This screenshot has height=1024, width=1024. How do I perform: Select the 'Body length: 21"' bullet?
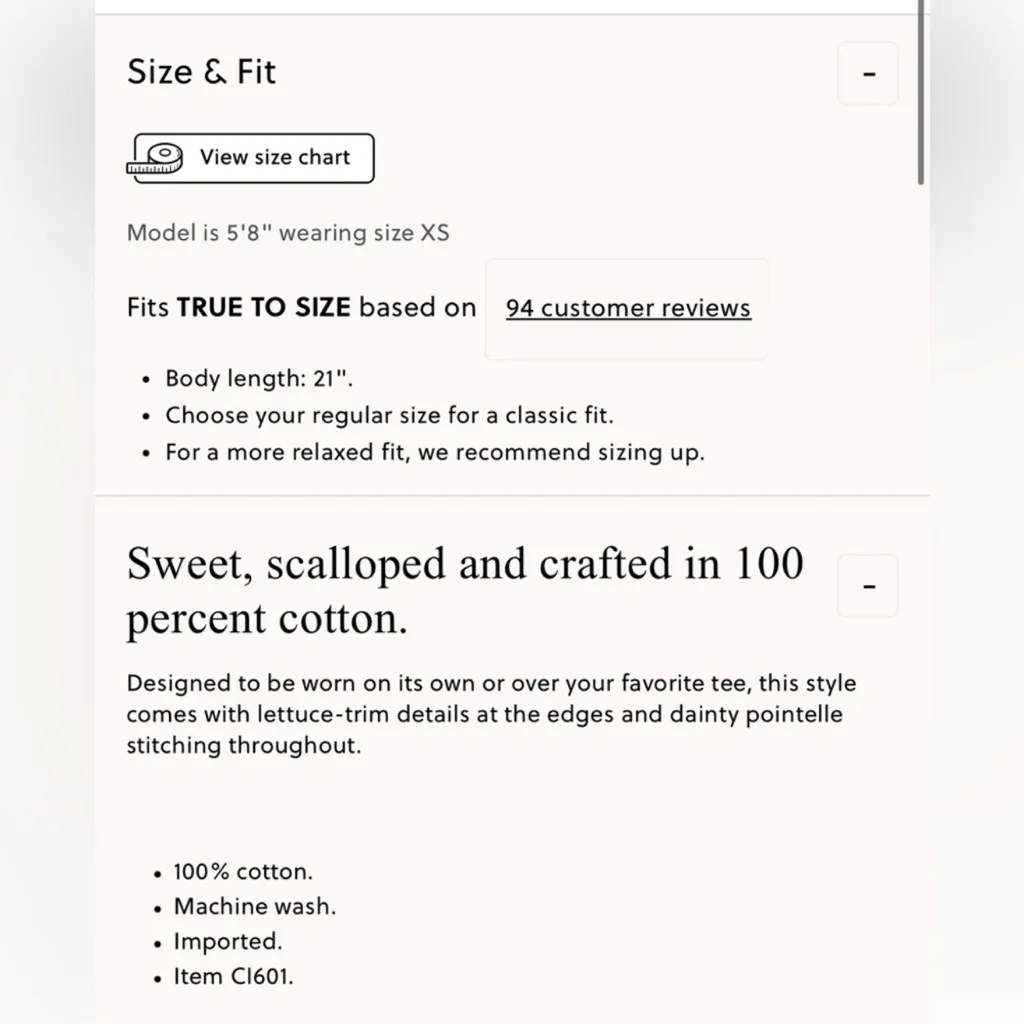[258, 378]
